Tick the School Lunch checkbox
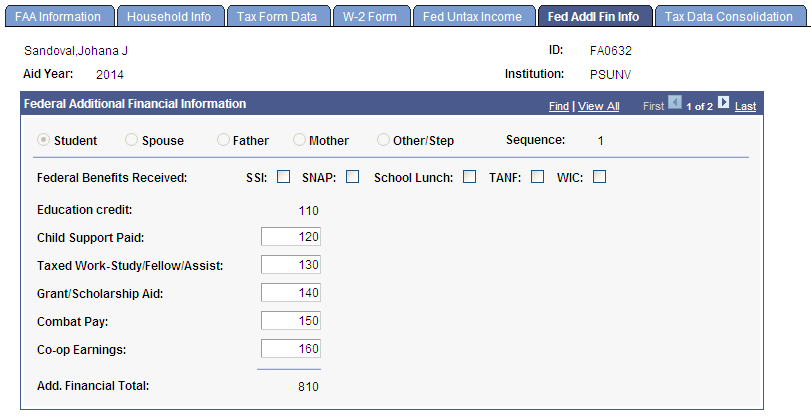The height and width of the screenshot is (416, 811). [x=469, y=178]
